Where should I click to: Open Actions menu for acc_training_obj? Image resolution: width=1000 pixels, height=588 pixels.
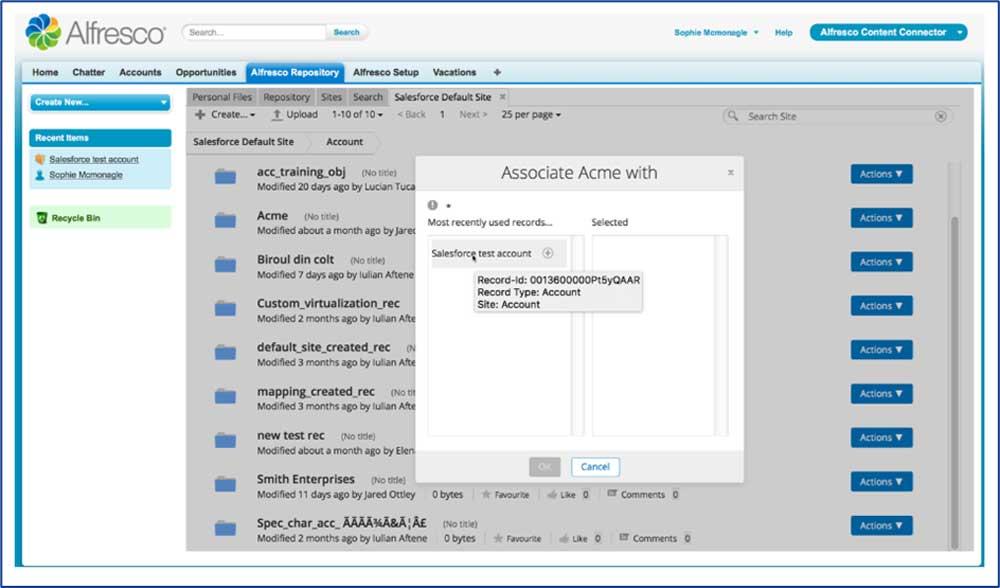point(881,174)
